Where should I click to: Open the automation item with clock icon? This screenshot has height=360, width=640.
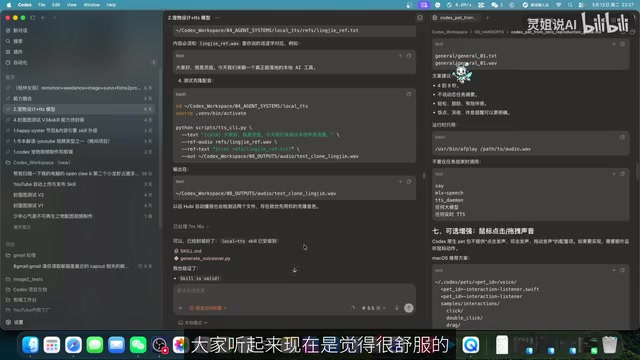coord(17,62)
